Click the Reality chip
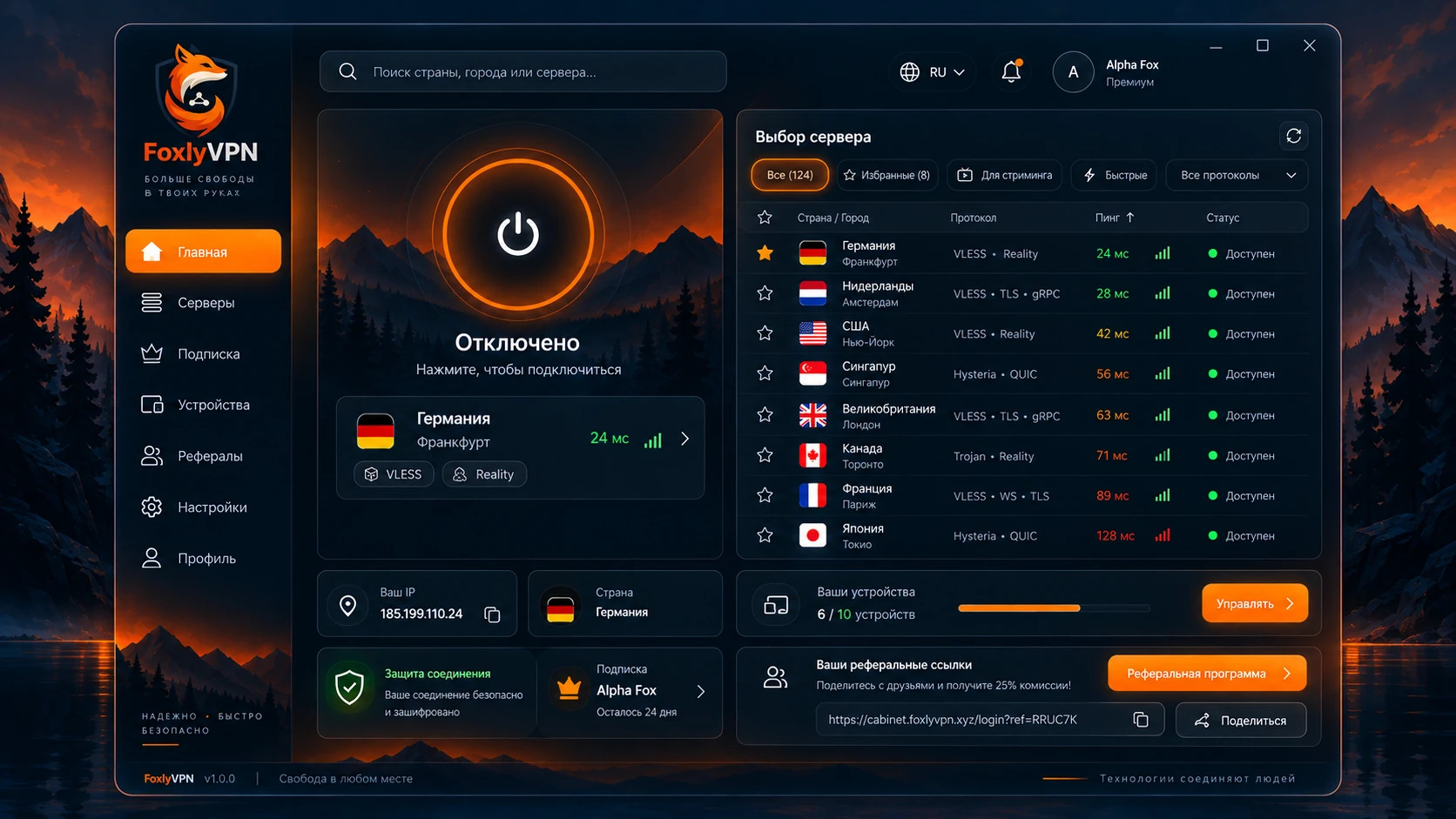 click(484, 474)
